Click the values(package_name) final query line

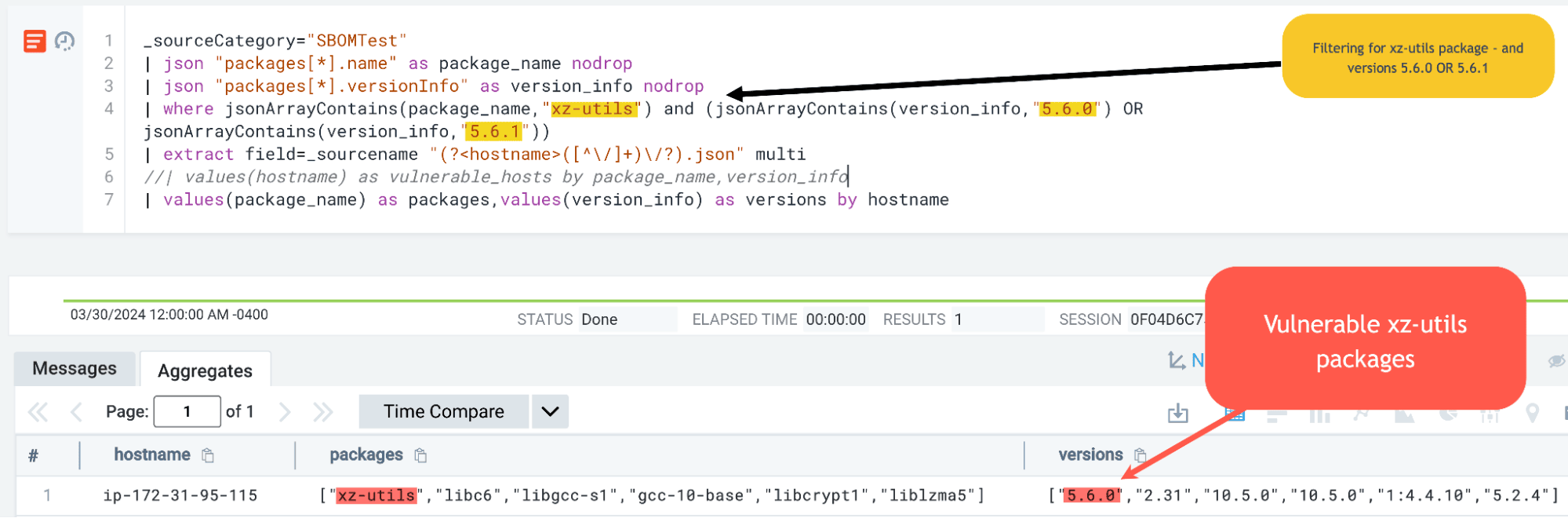tap(546, 199)
